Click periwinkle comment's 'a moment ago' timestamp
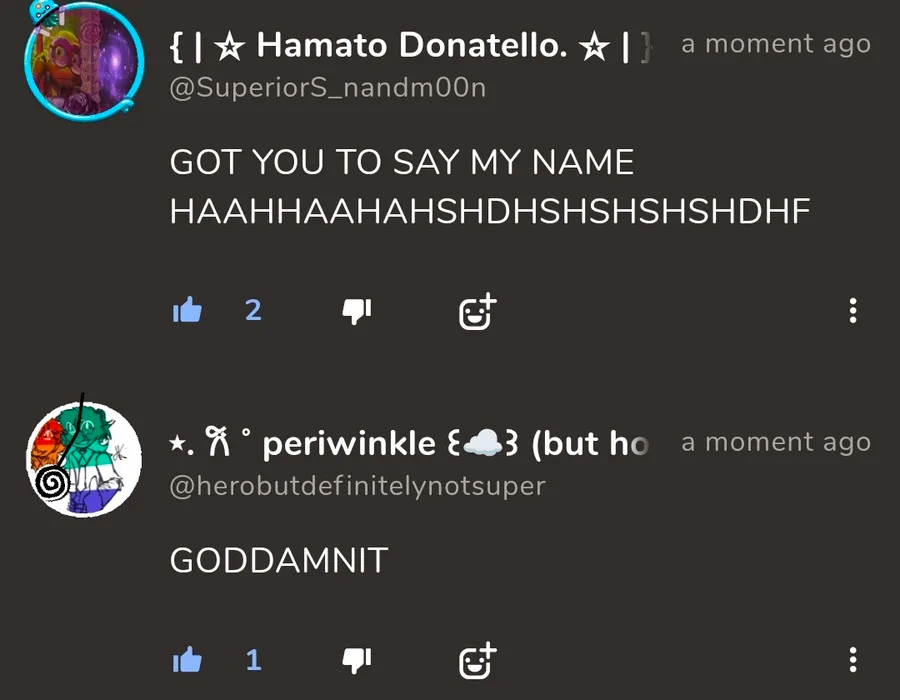Image resolution: width=900 pixels, height=700 pixels. (776, 442)
